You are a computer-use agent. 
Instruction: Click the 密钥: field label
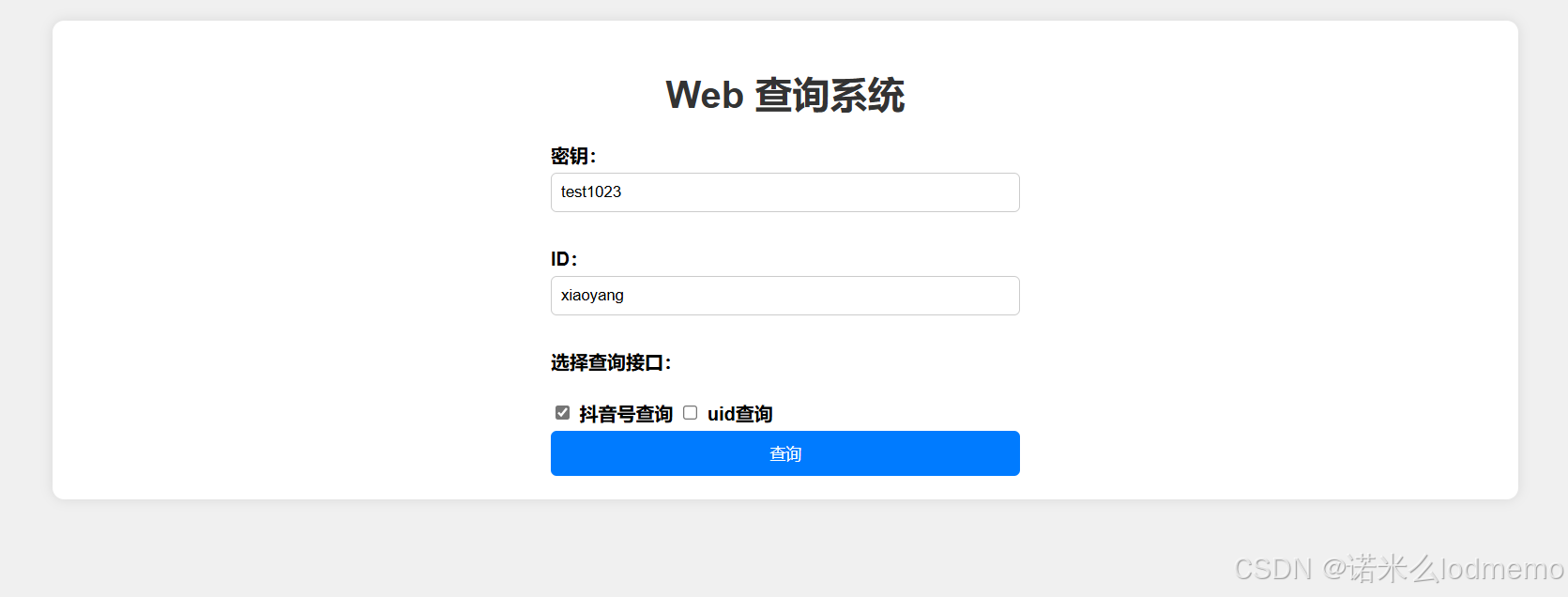(573, 156)
